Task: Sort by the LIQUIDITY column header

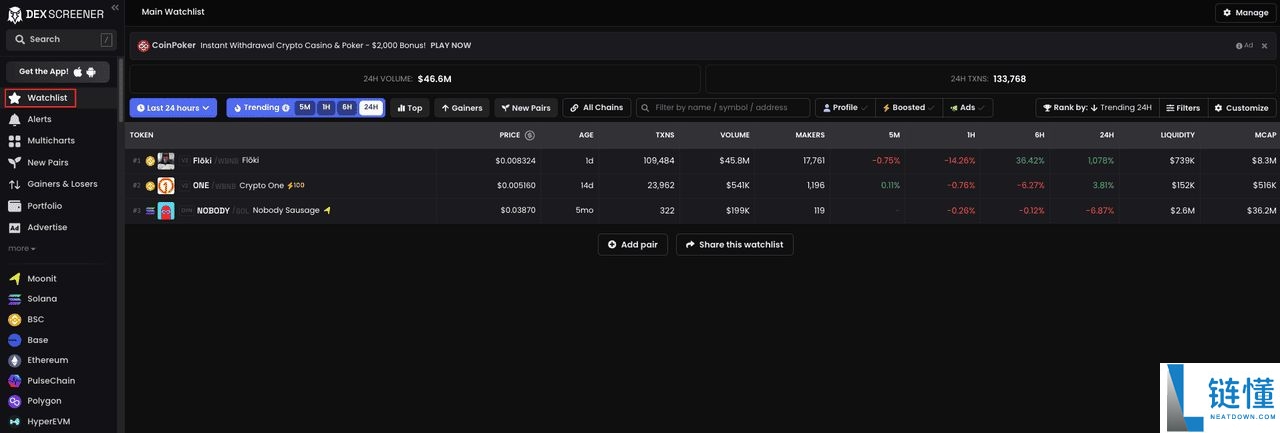Action: tap(1177, 135)
